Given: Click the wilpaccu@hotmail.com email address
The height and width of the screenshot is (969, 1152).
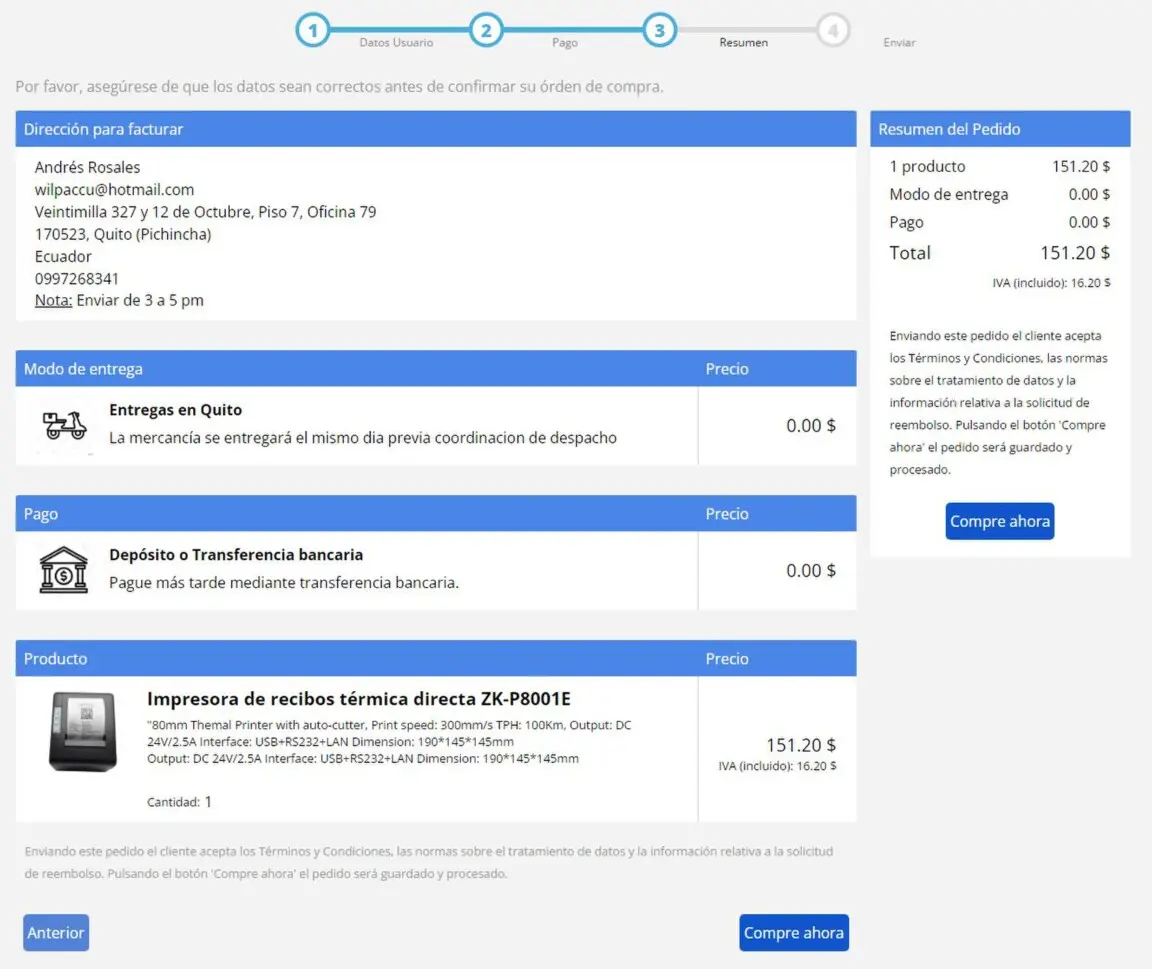Looking at the screenshot, I should 114,190.
